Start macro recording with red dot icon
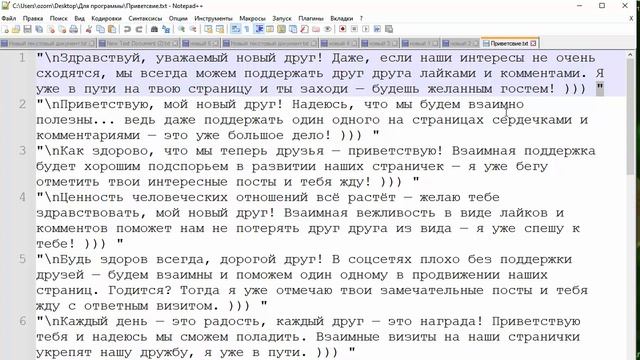 click(x=343, y=29)
